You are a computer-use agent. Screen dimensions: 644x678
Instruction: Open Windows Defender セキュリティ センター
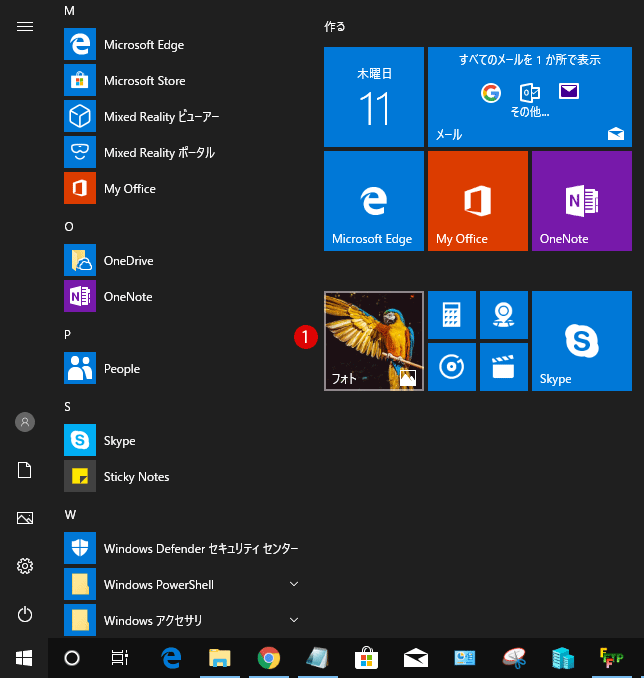182,548
